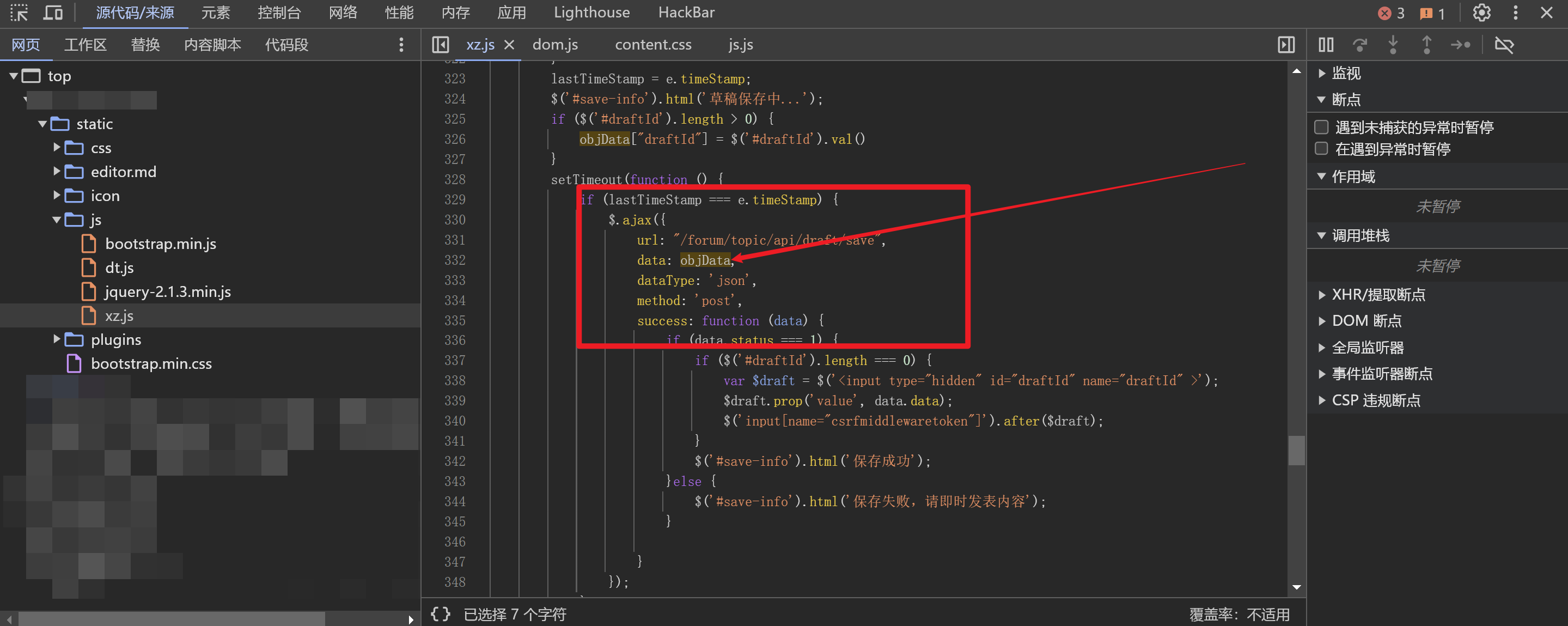Open dt.js file in the tree
Viewport: 1568px width, 626px height.
click(x=119, y=268)
